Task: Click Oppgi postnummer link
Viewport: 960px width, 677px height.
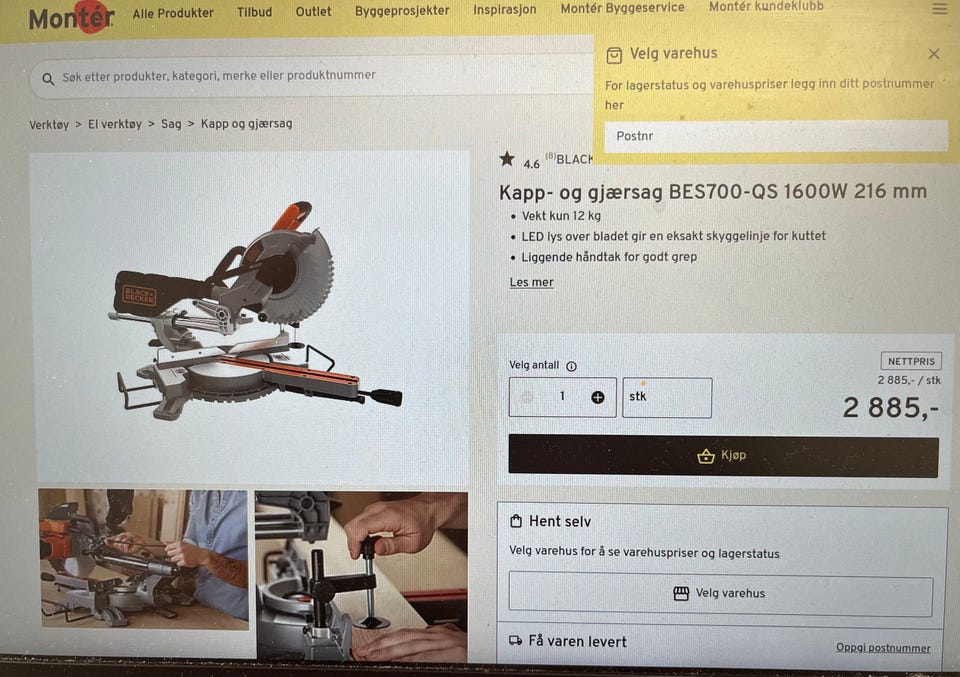Action: [x=883, y=648]
